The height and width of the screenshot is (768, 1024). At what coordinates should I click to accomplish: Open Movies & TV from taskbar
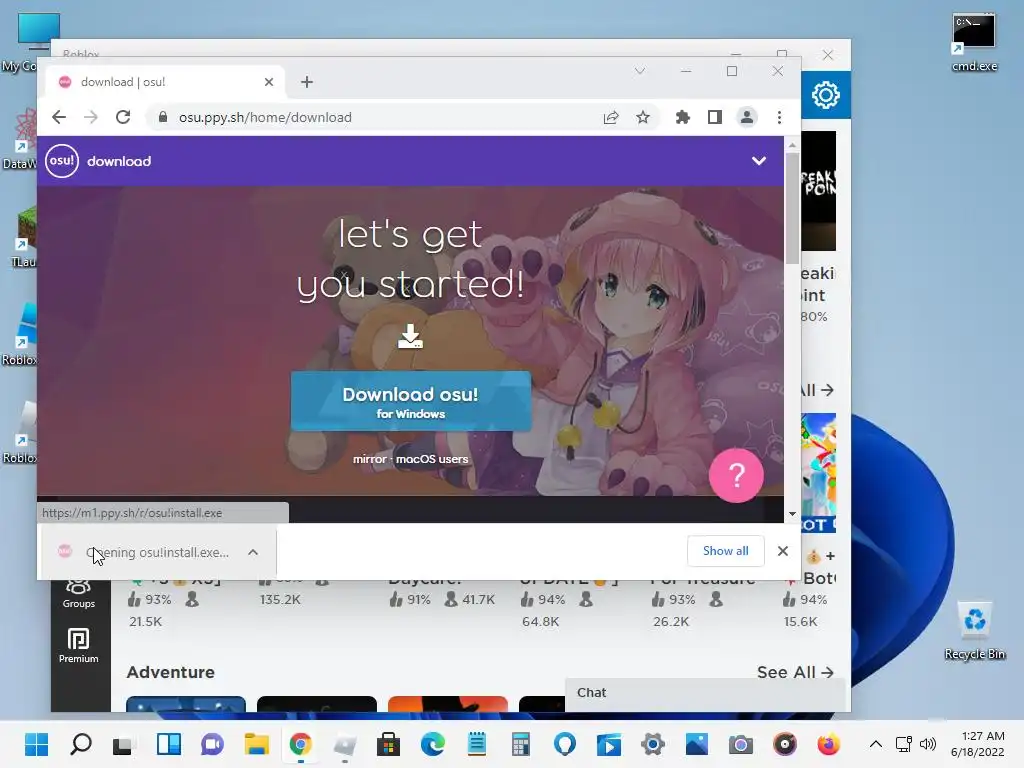(x=609, y=744)
